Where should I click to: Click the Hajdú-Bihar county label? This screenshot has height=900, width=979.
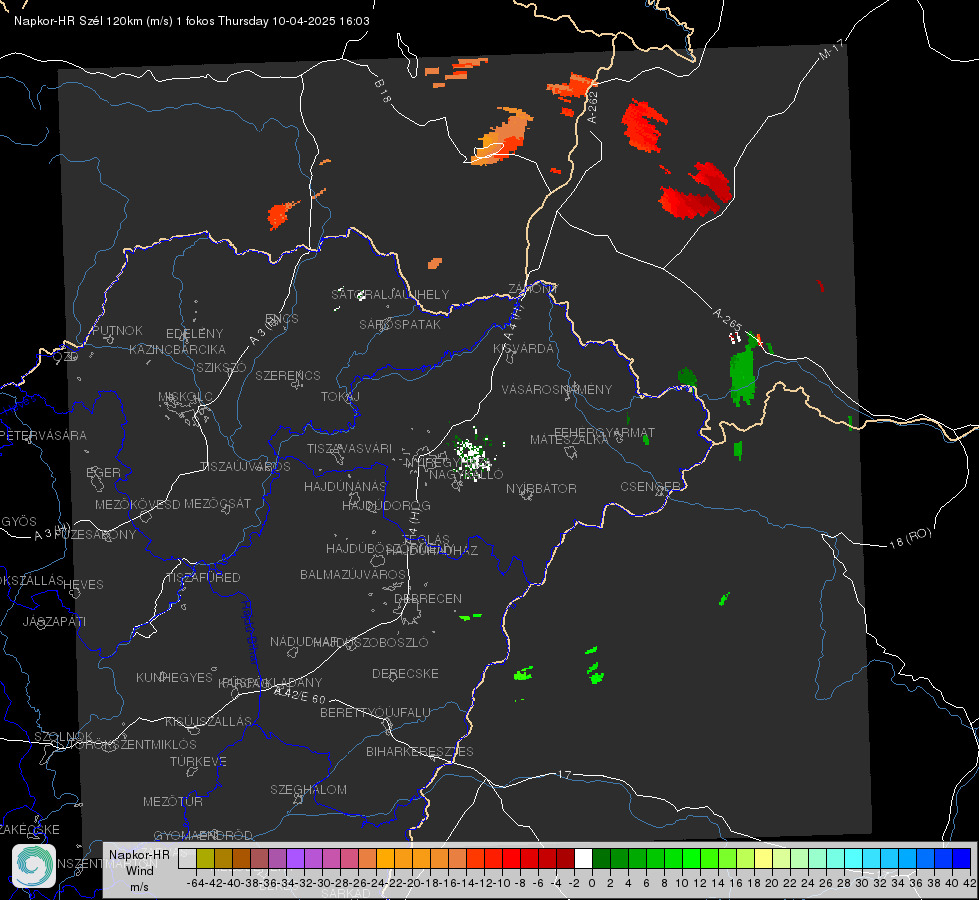pyautogui.click(x=249, y=631)
